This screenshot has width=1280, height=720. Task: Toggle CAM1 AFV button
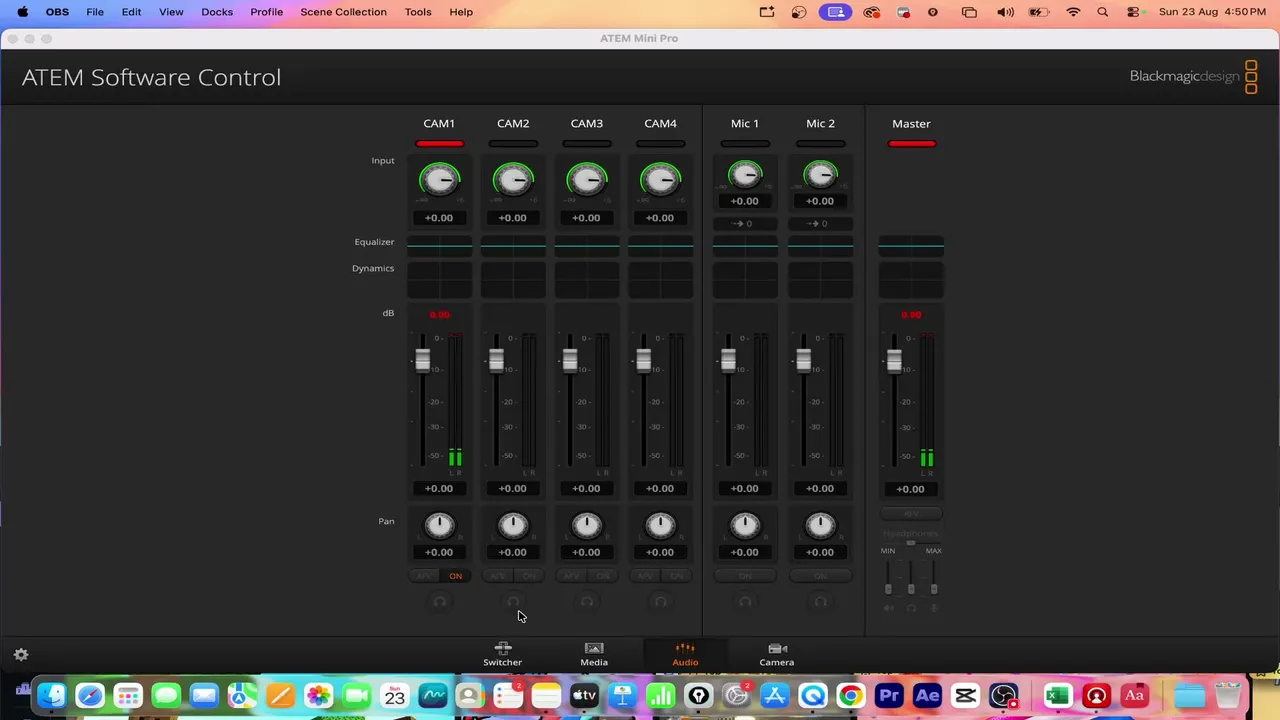[x=425, y=576]
